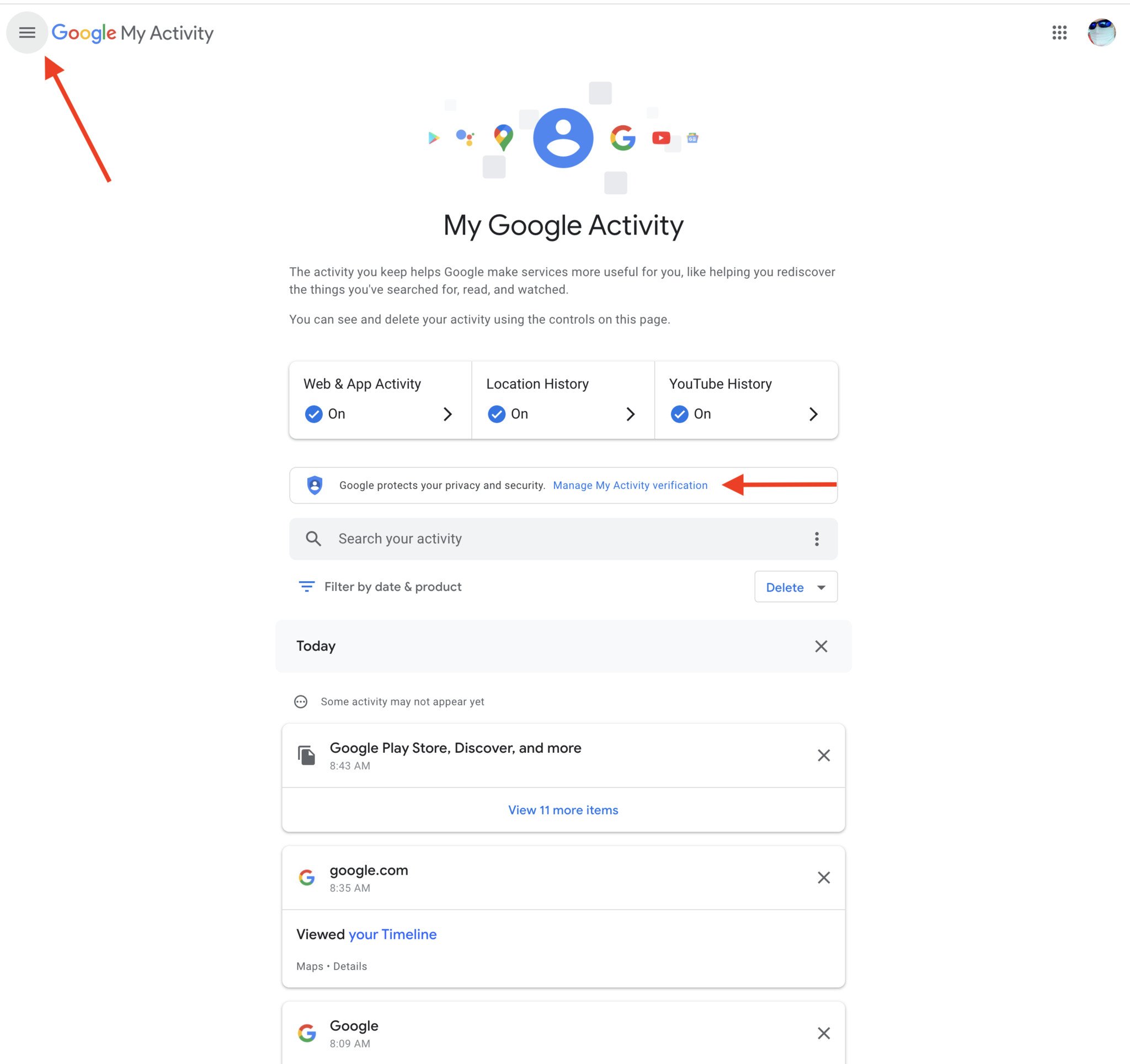Open the Google apps grid
Screen dimensions: 1130x1064
pyautogui.click(x=1059, y=33)
